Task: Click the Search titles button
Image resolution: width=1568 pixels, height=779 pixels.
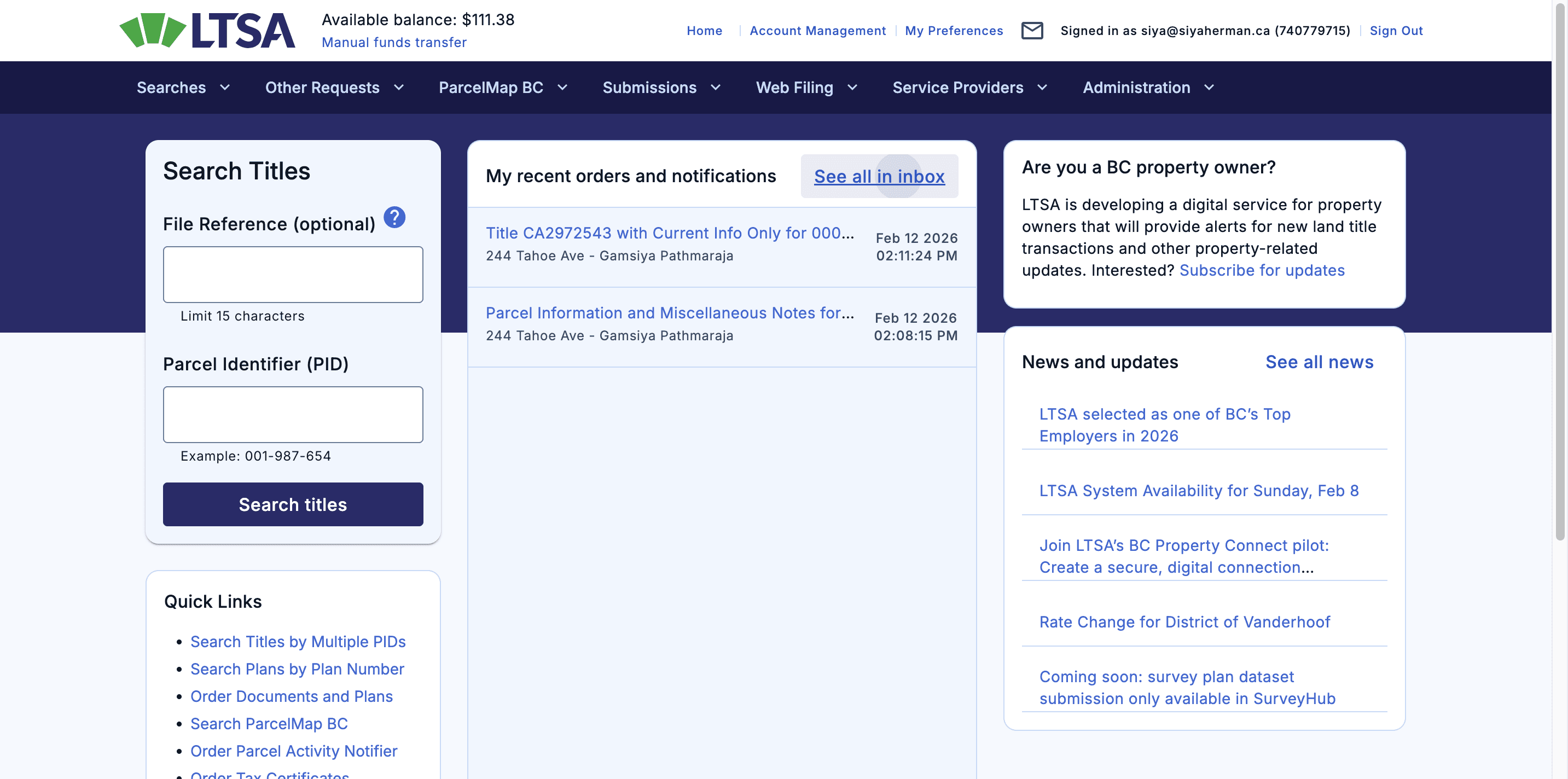Action: click(x=293, y=504)
